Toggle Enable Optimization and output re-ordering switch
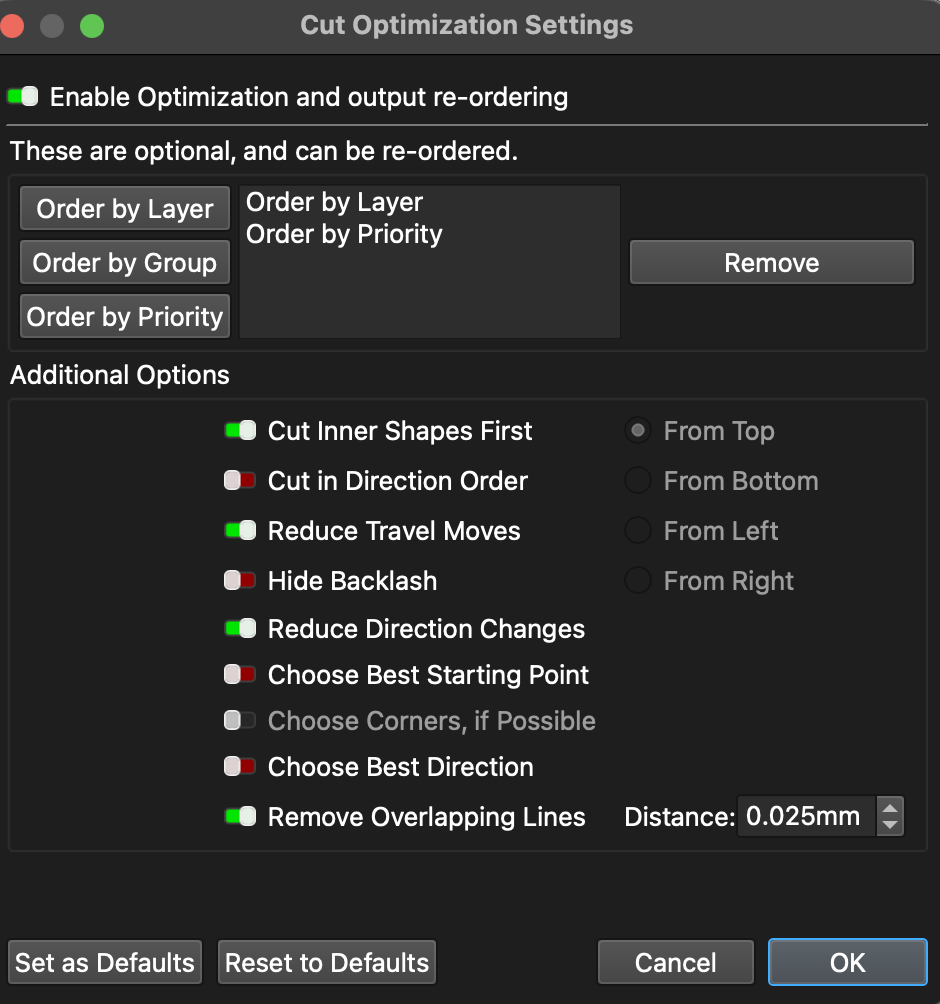940x1004 pixels. coord(22,97)
